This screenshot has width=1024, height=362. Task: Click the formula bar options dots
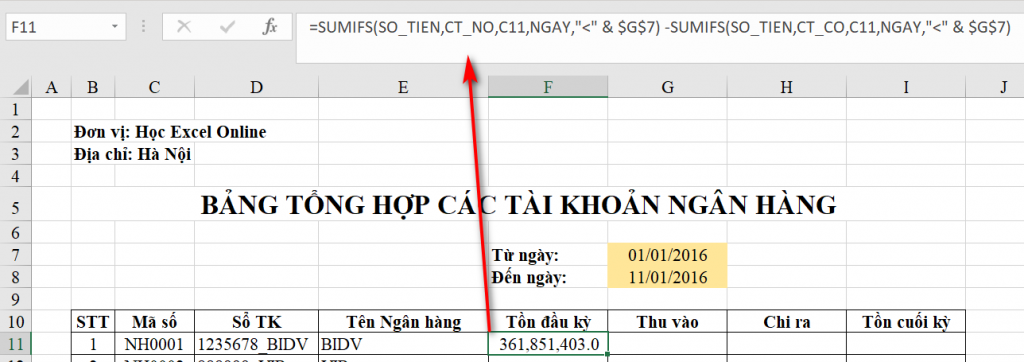[144, 27]
